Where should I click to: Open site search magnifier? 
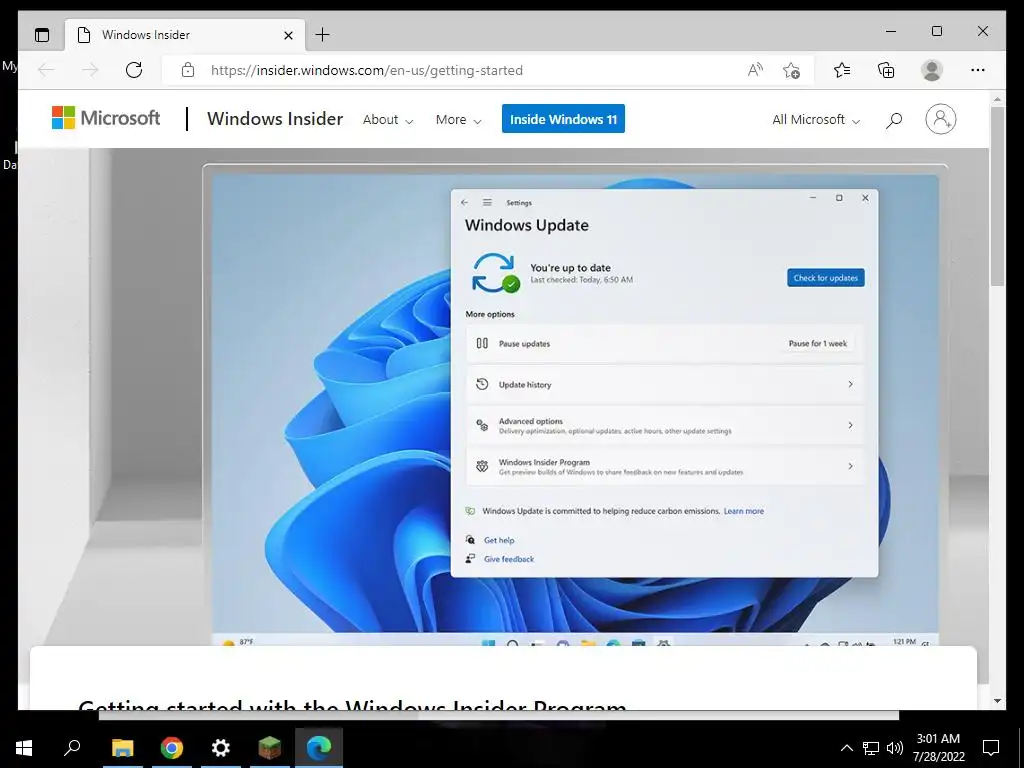point(894,120)
